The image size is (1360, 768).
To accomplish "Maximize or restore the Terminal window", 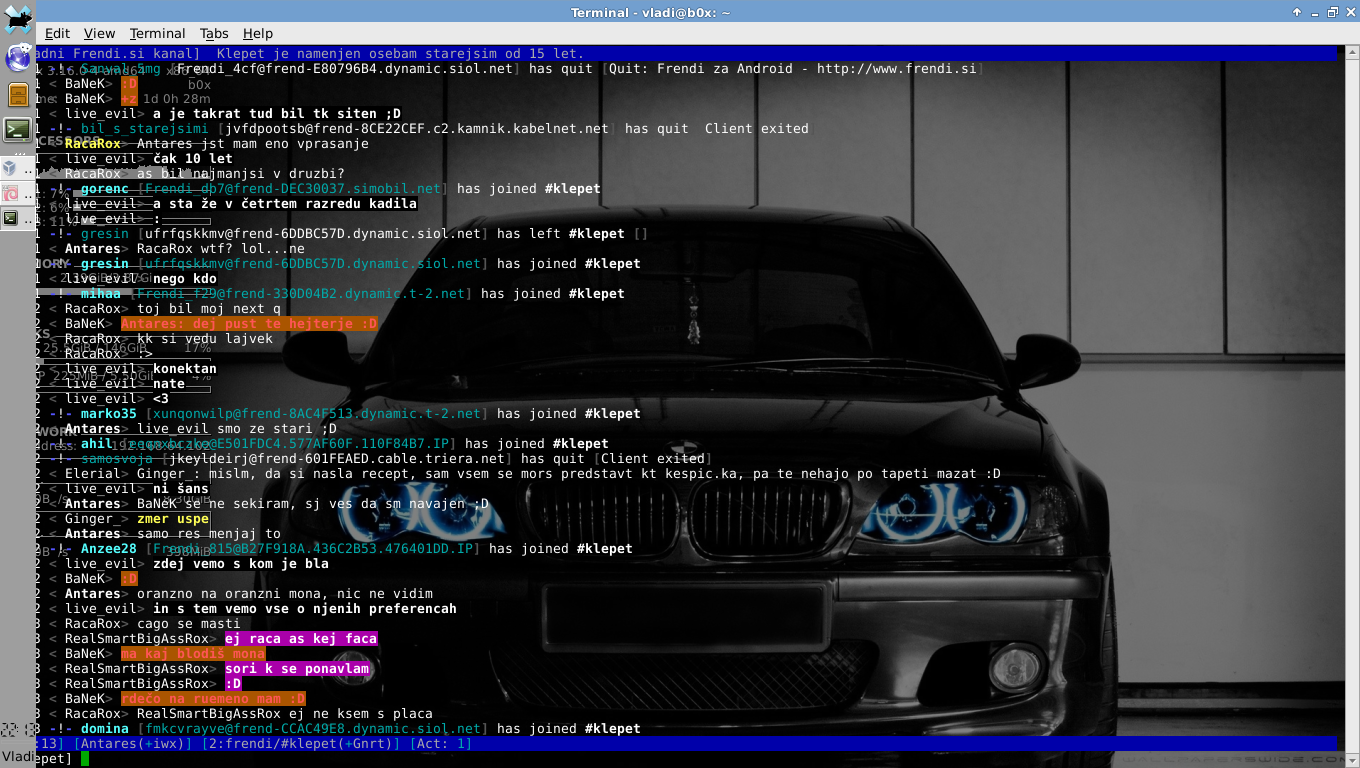I will (1332, 12).
